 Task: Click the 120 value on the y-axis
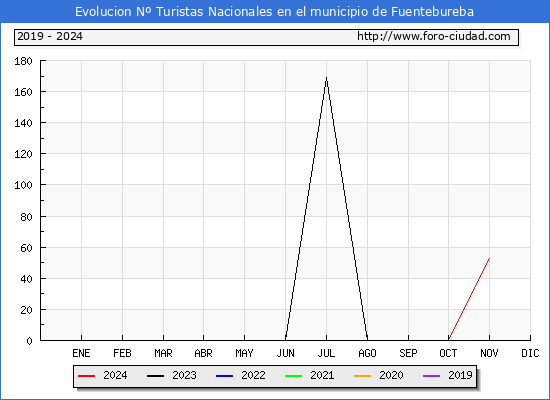tap(23, 154)
